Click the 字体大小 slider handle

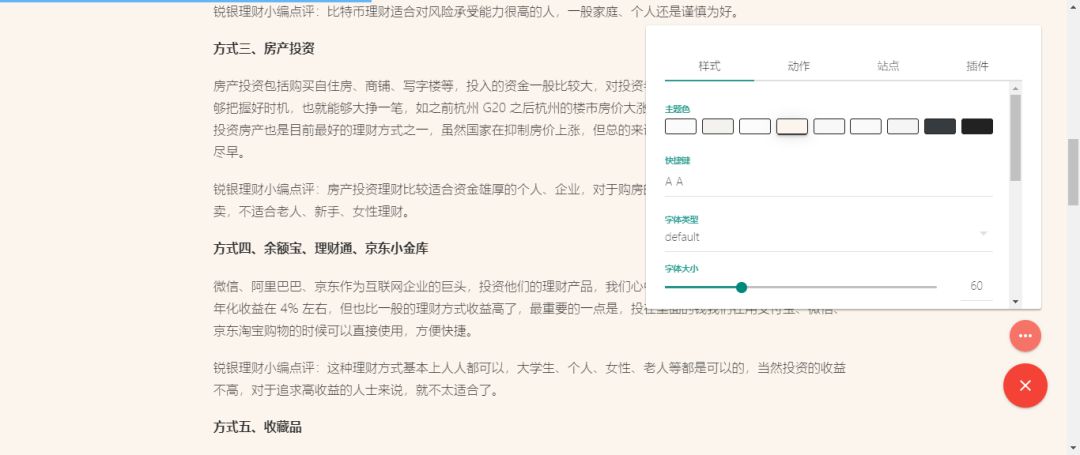pos(741,287)
